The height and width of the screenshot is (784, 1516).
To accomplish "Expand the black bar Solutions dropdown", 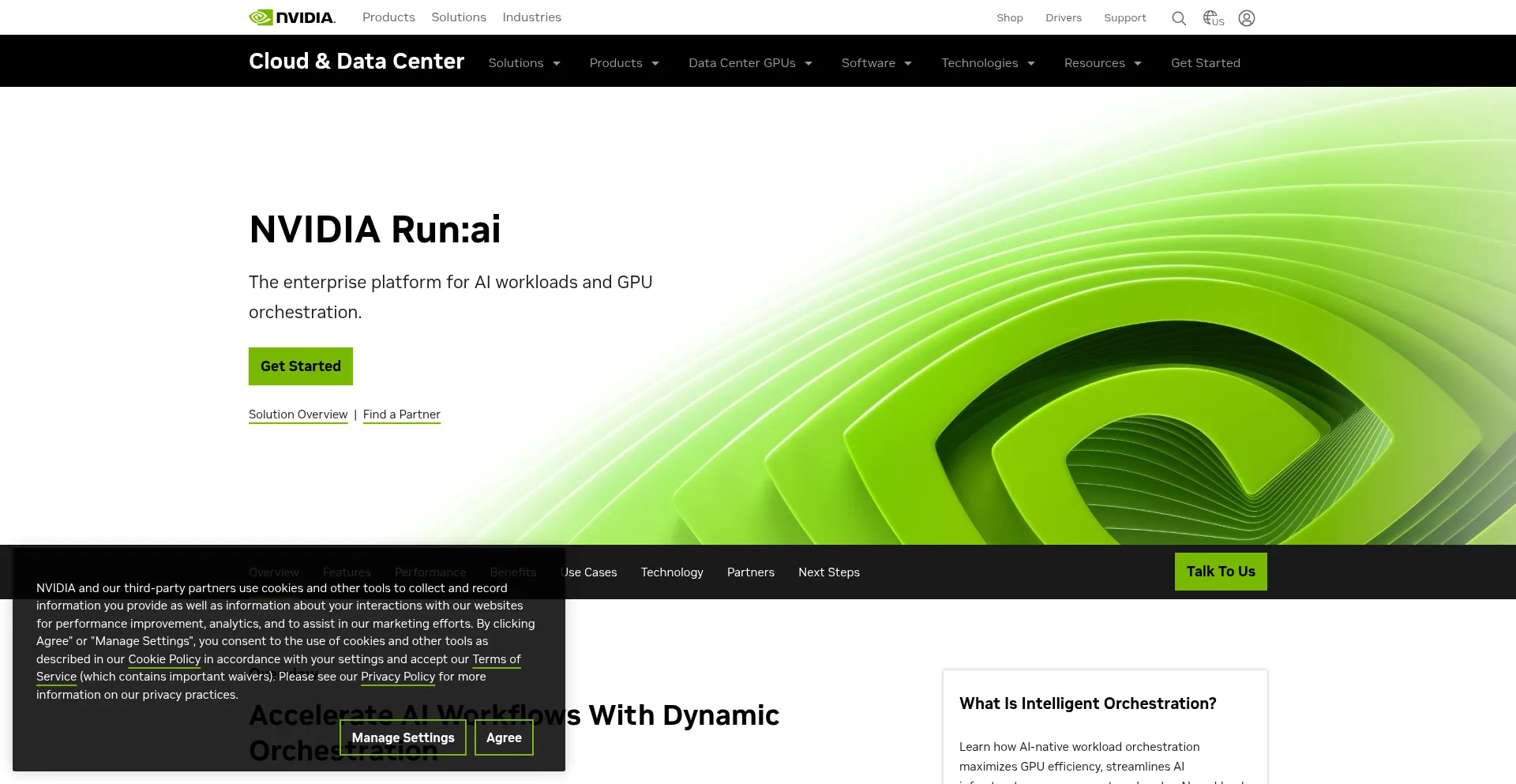I will click(524, 63).
